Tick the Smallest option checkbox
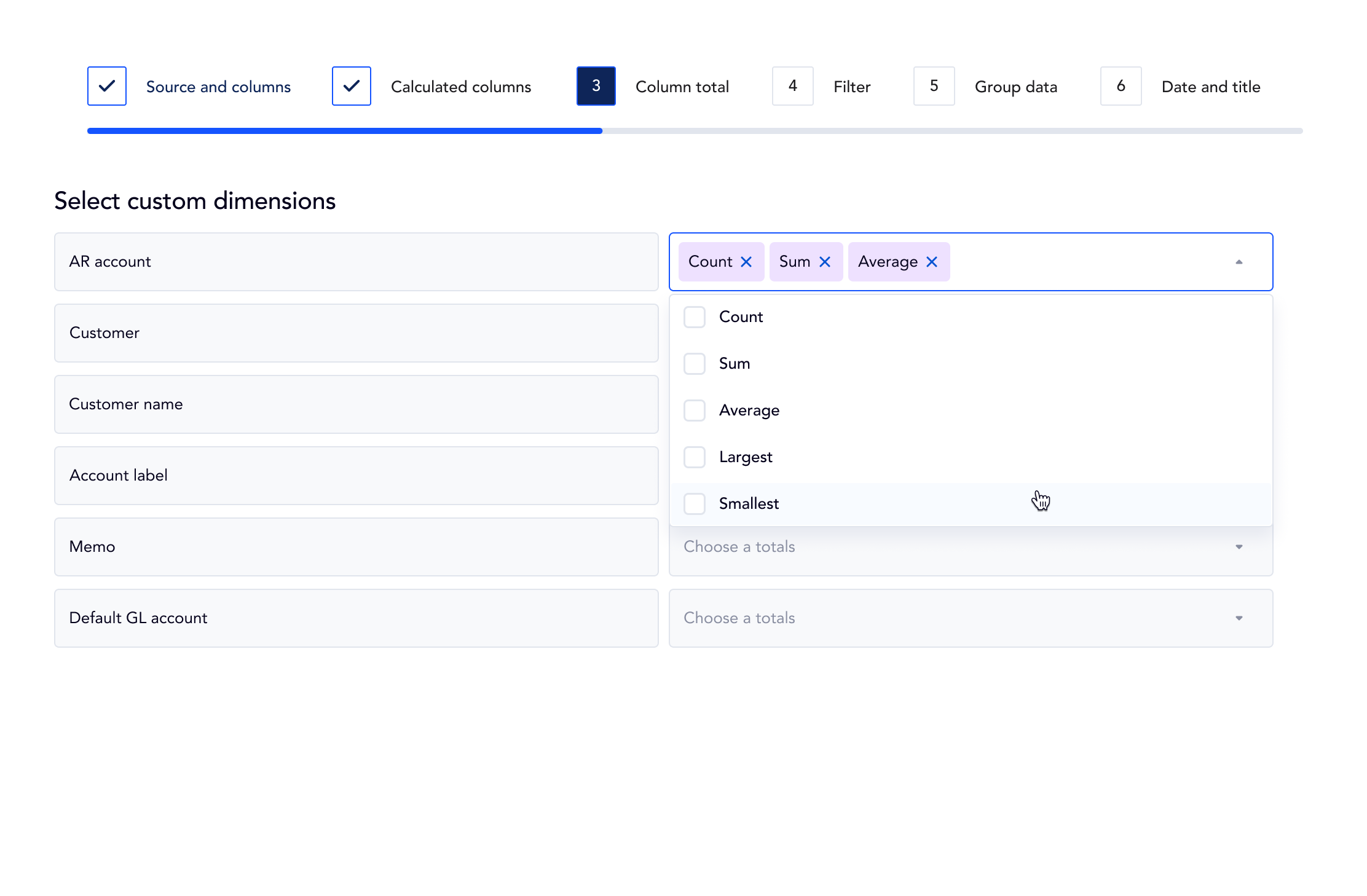This screenshot has width=1367, height=896. tap(695, 504)
